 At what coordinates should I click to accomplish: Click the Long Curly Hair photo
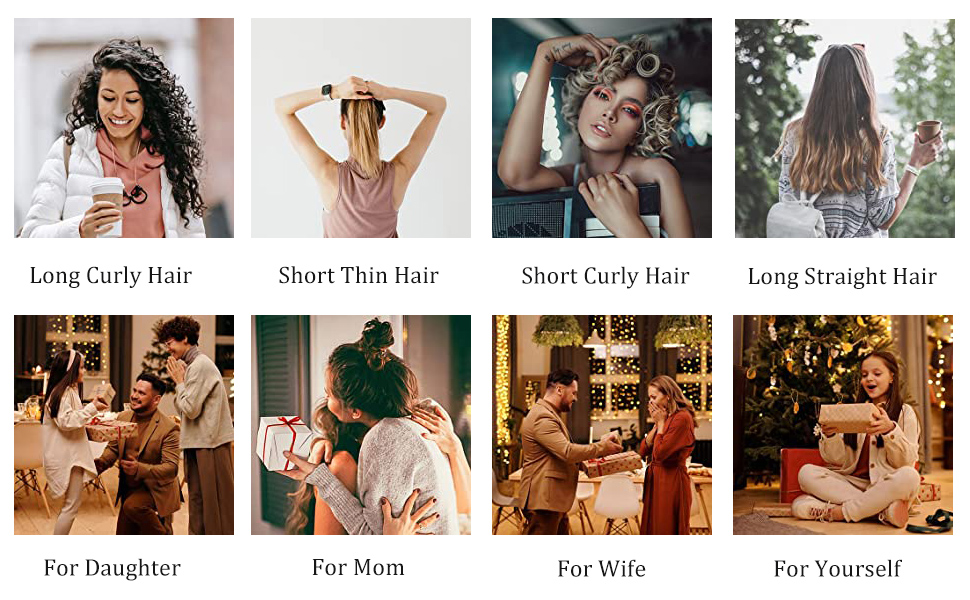[x=124, y=128]
